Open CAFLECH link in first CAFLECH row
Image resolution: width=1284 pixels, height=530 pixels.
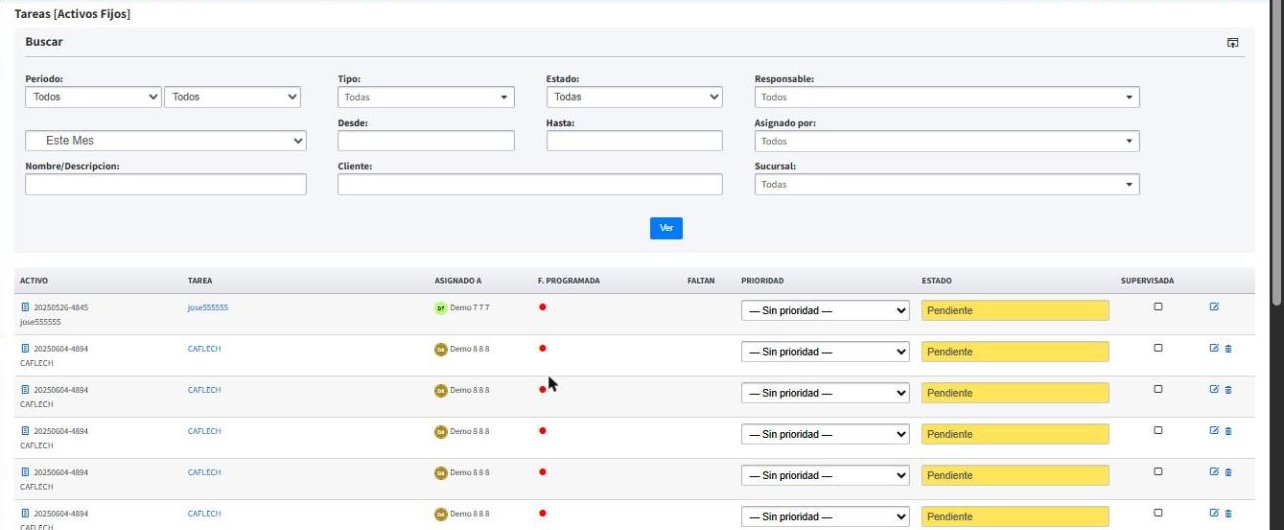tap(204, 348)
